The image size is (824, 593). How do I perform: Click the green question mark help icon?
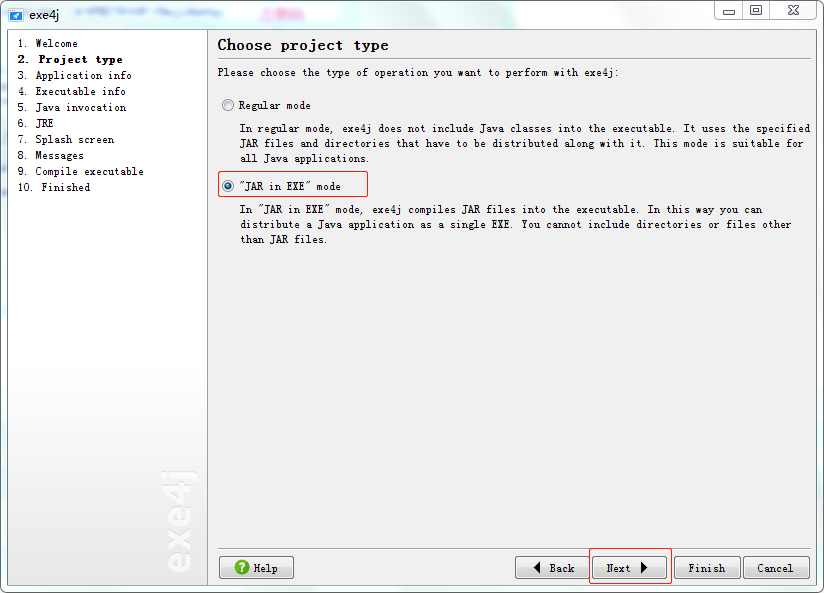click(242, 567)
